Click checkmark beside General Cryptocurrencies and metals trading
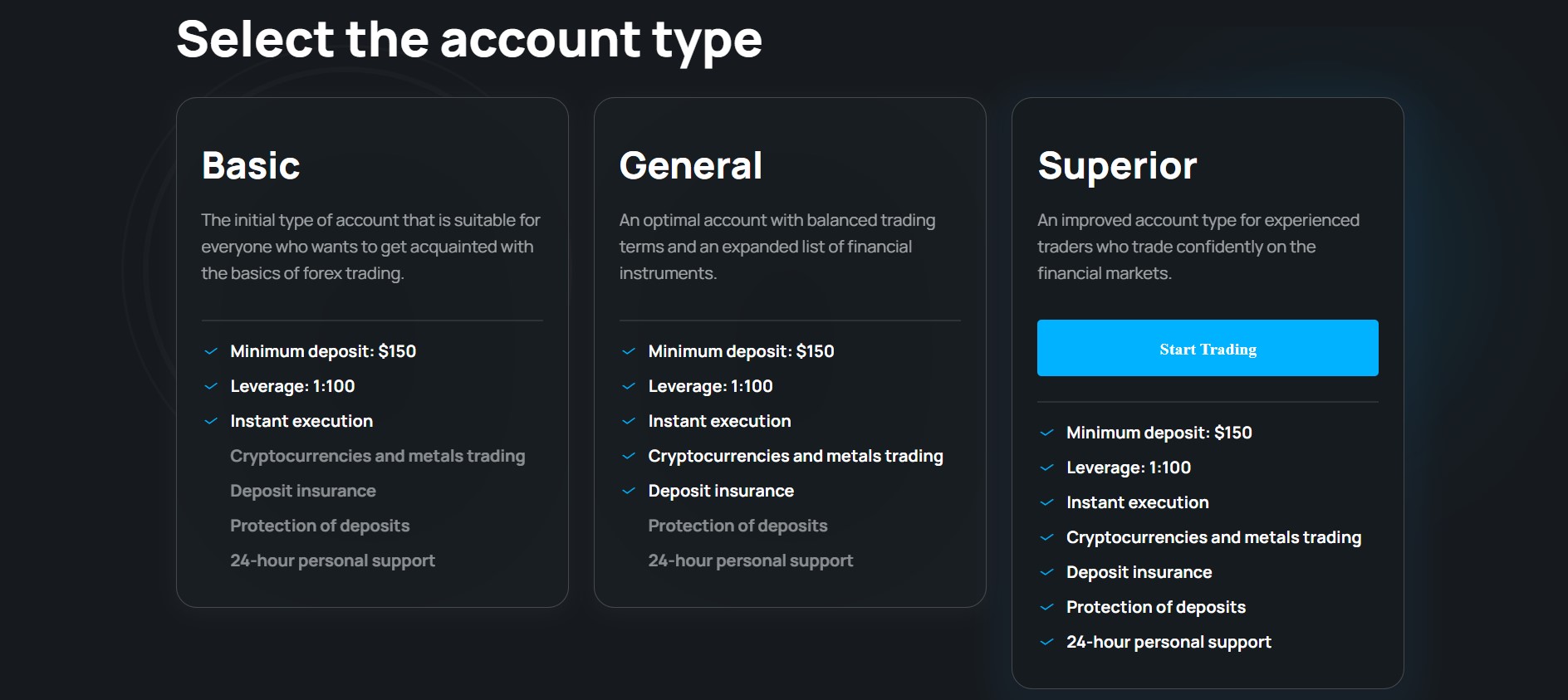 coord(629,456)
